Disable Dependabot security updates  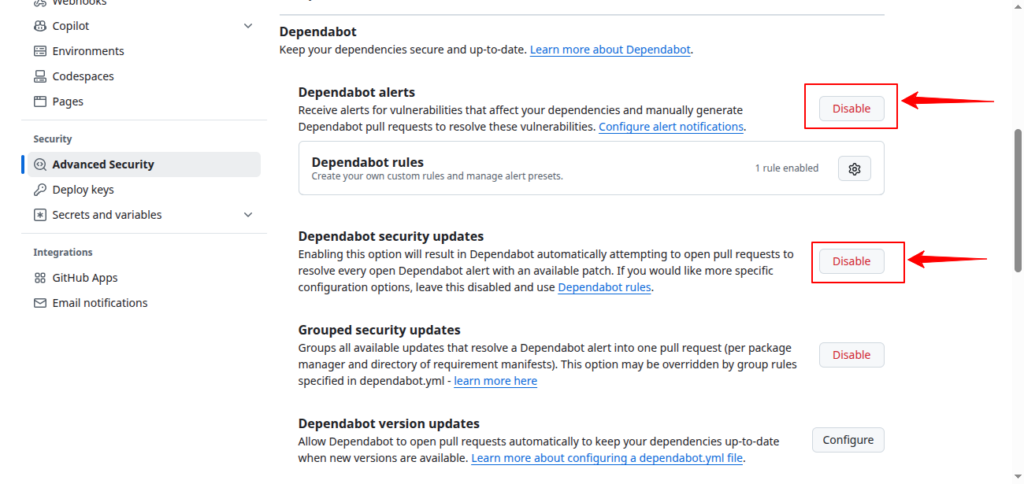coord(851,261)
